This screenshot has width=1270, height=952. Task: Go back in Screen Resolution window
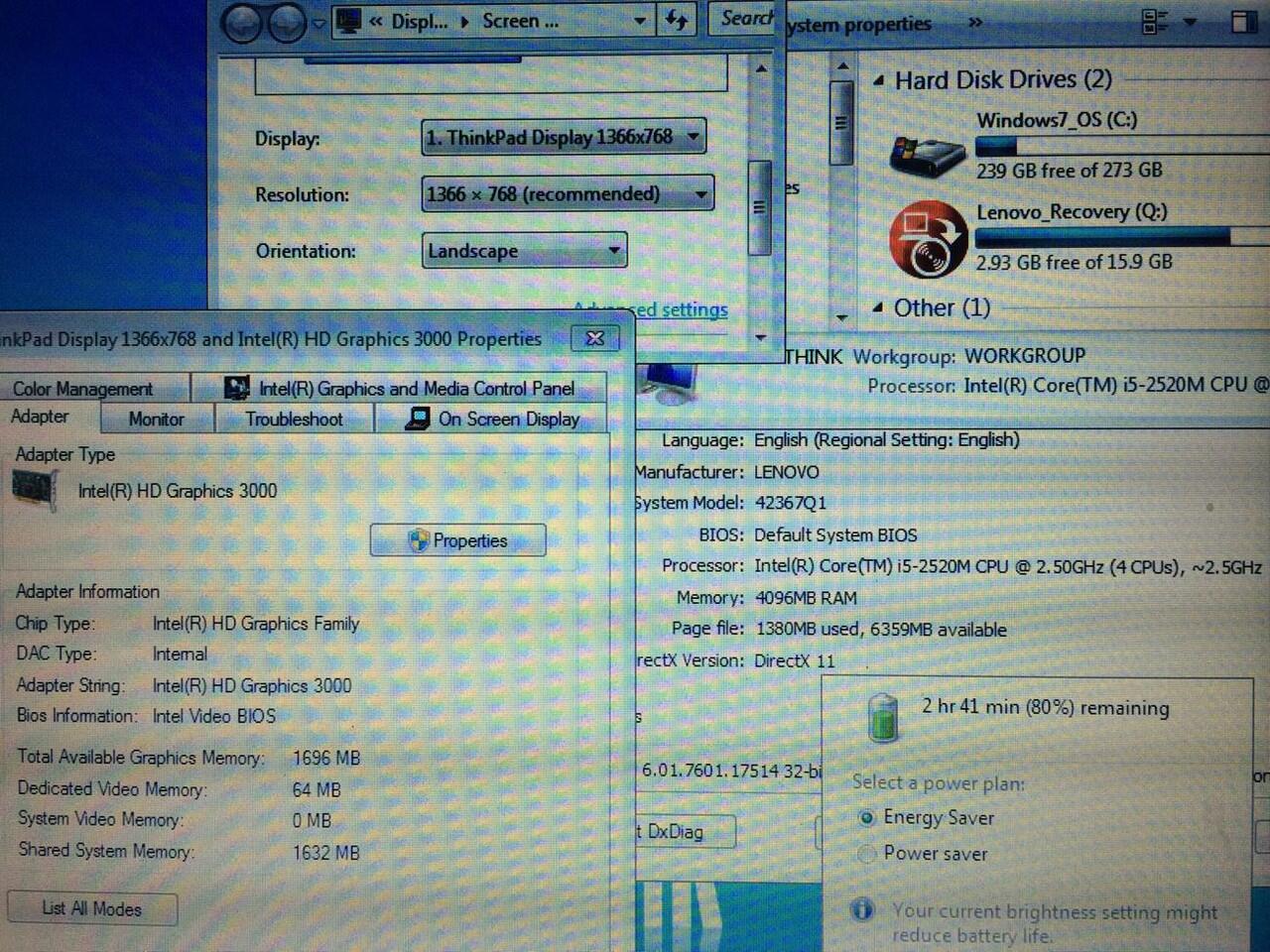coord(242,24)
